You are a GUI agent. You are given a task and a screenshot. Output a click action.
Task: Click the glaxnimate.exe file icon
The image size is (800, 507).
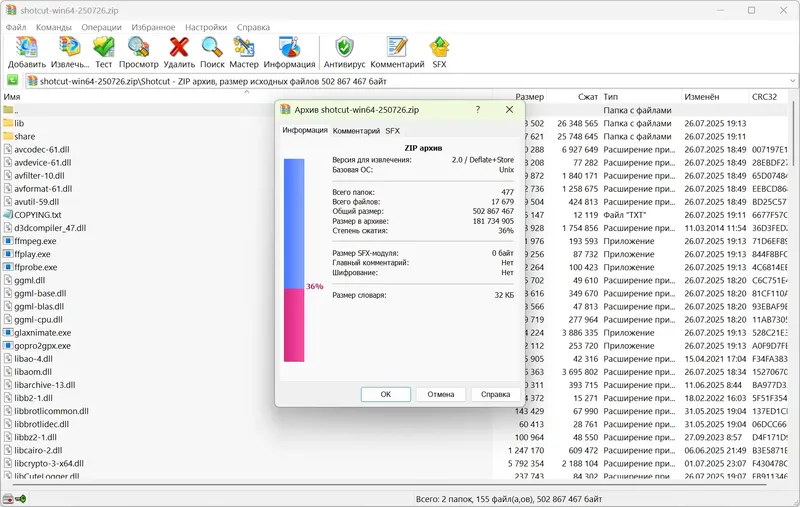pos(8,333)
